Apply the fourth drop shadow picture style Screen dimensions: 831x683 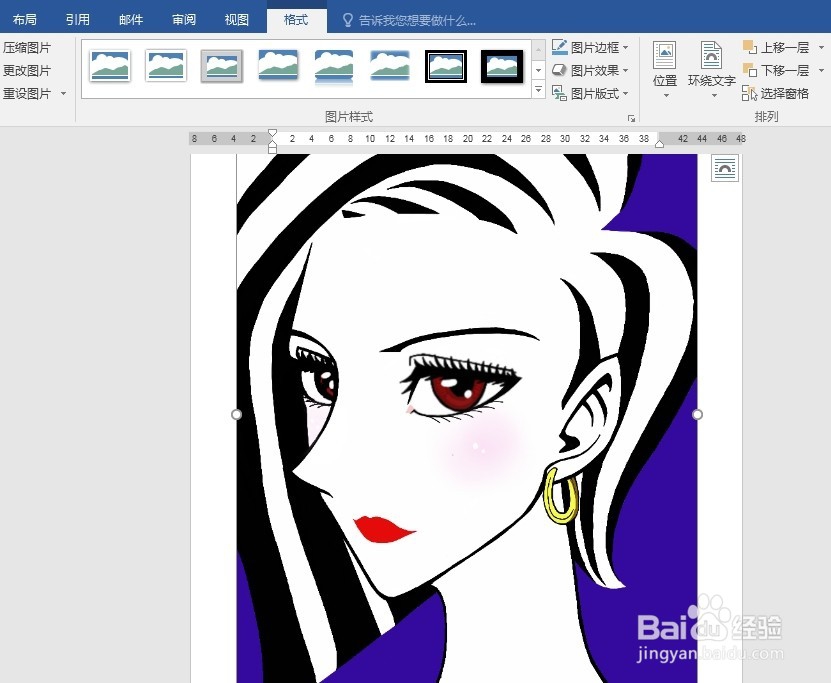tap(278, 65)
